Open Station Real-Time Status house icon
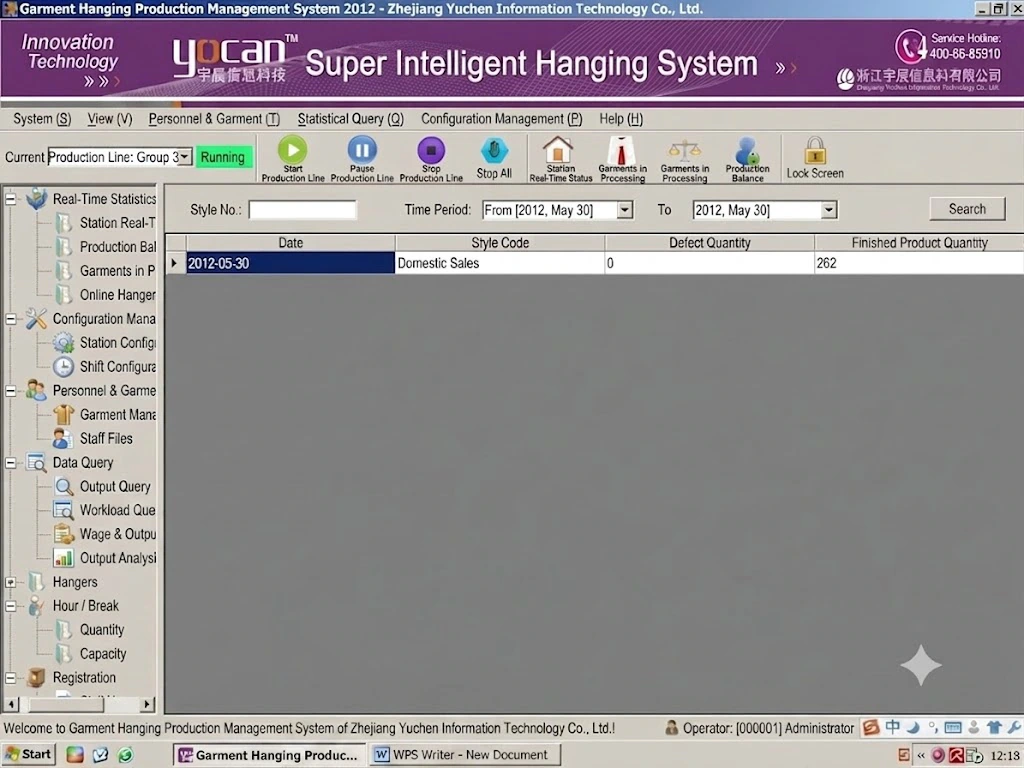 (x=558, y=150)
